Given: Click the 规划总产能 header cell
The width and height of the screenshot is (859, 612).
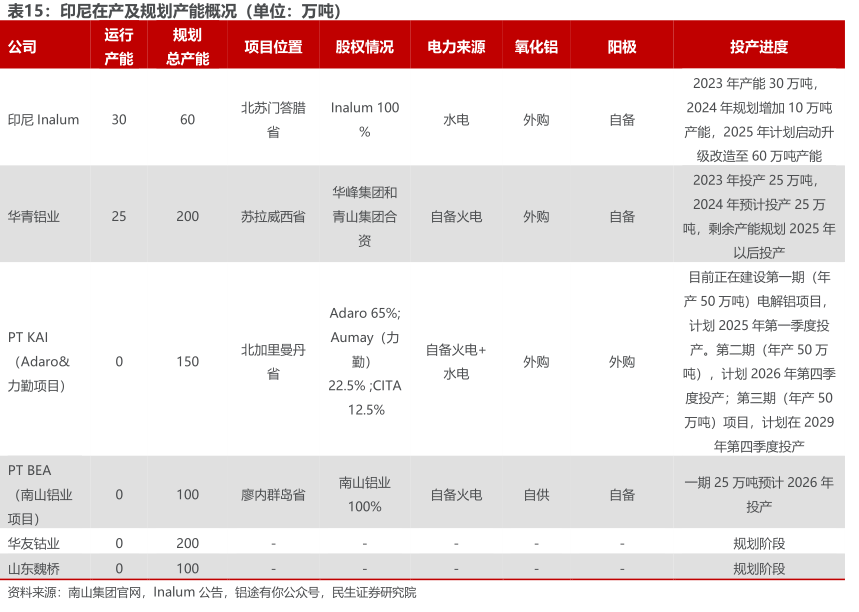Looking at the screenshot, I should click(187, 47).
